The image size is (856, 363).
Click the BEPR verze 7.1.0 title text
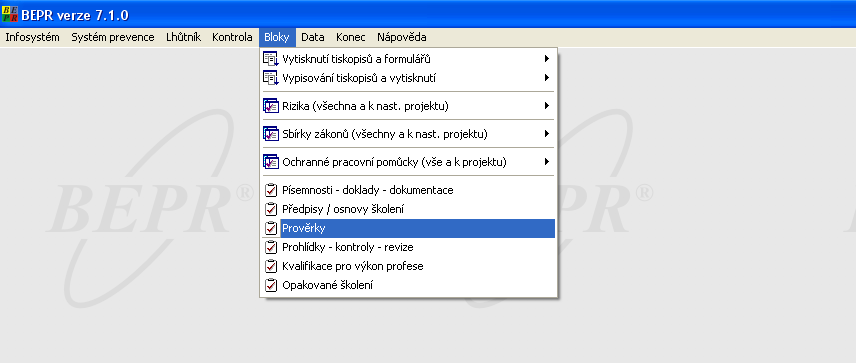pyautogui.click(x=75, y=15)
